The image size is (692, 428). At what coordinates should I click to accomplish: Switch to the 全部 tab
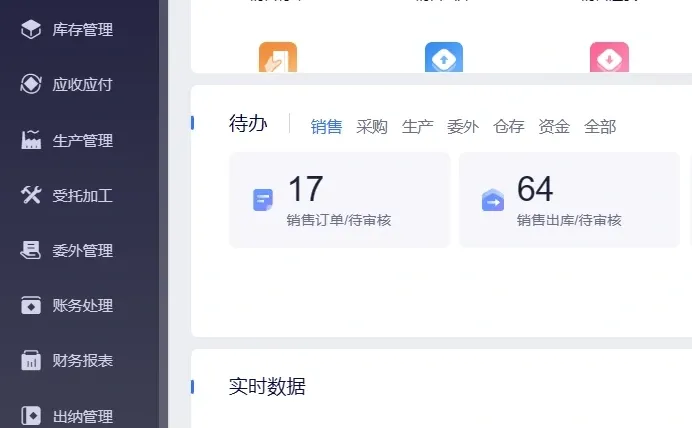pyautogui.click(x=600, y=127)
